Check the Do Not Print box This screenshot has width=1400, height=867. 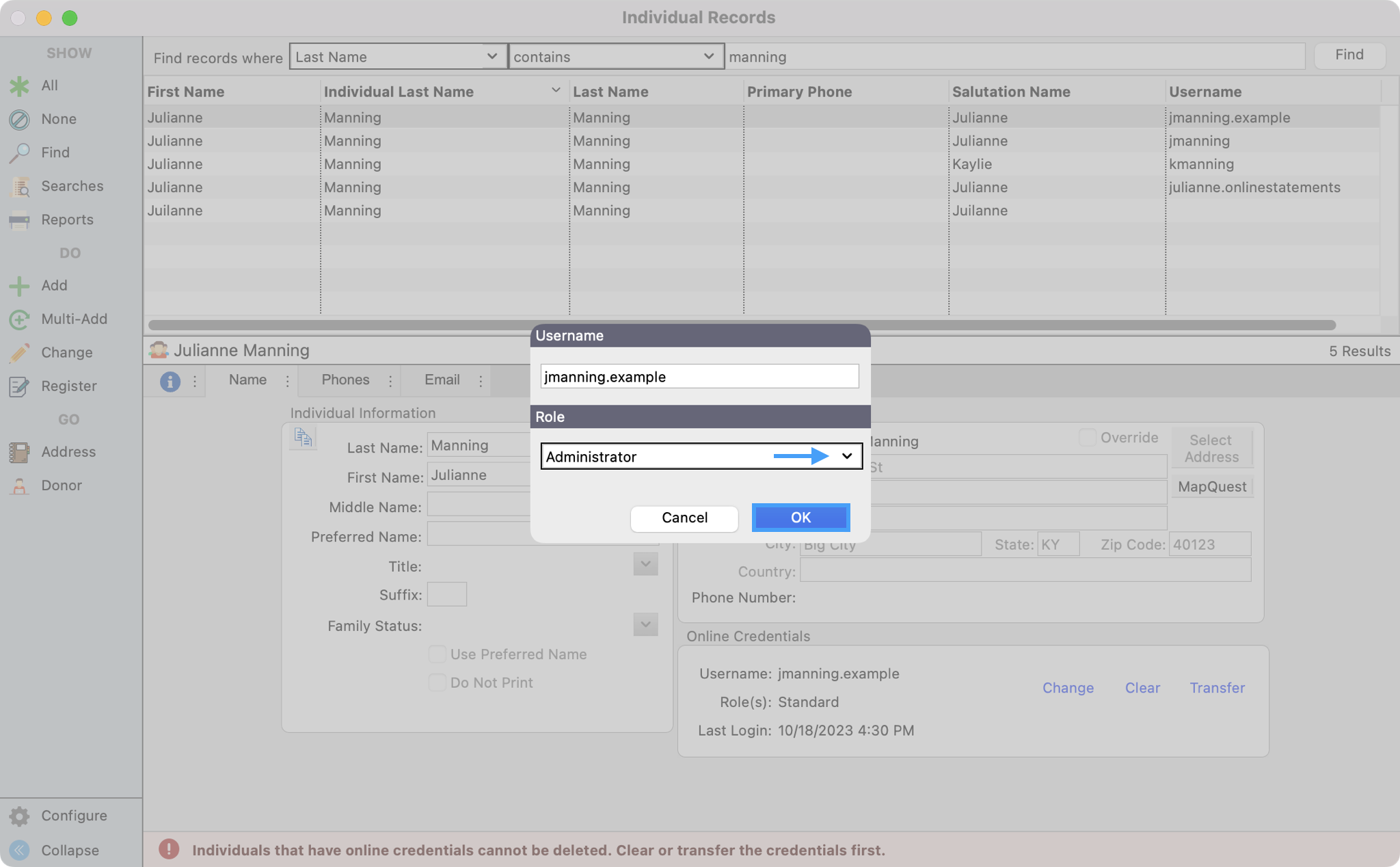click(437, 682)
